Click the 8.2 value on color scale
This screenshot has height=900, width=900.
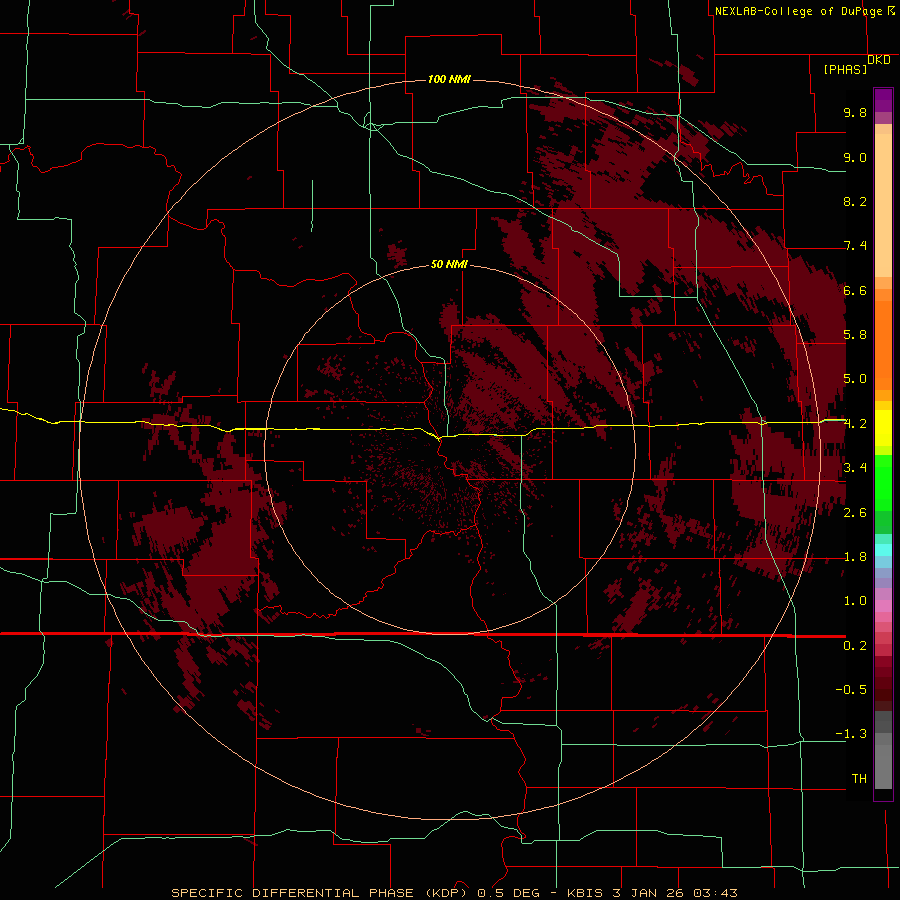[855, 201]
